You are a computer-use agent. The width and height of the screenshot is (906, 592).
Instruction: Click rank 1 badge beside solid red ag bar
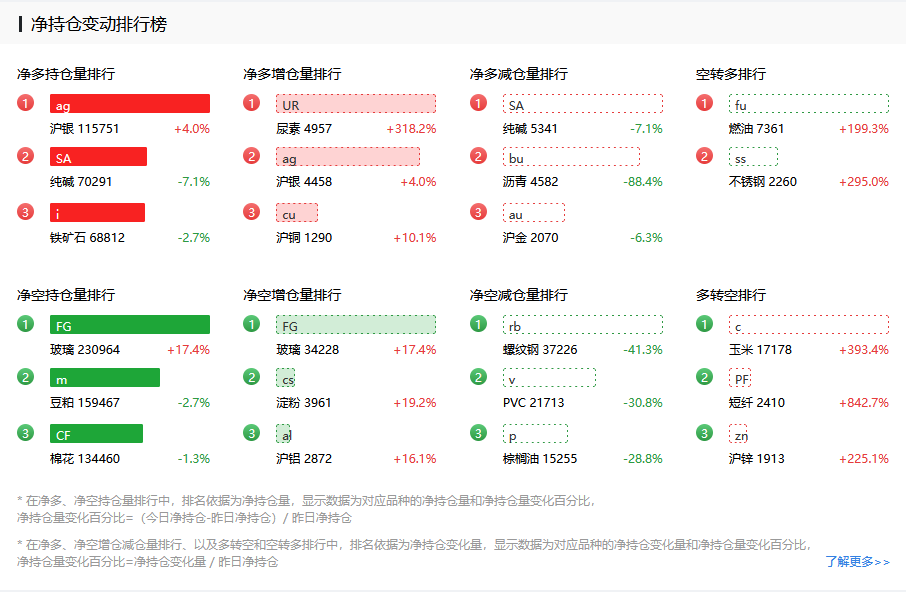point(26,103)
